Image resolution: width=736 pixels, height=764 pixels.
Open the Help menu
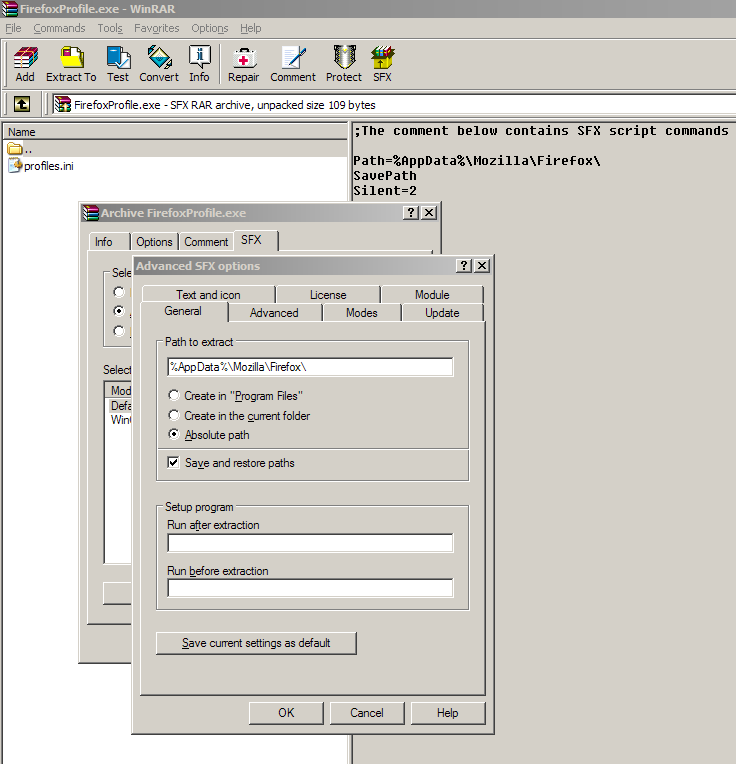[250, 28]
